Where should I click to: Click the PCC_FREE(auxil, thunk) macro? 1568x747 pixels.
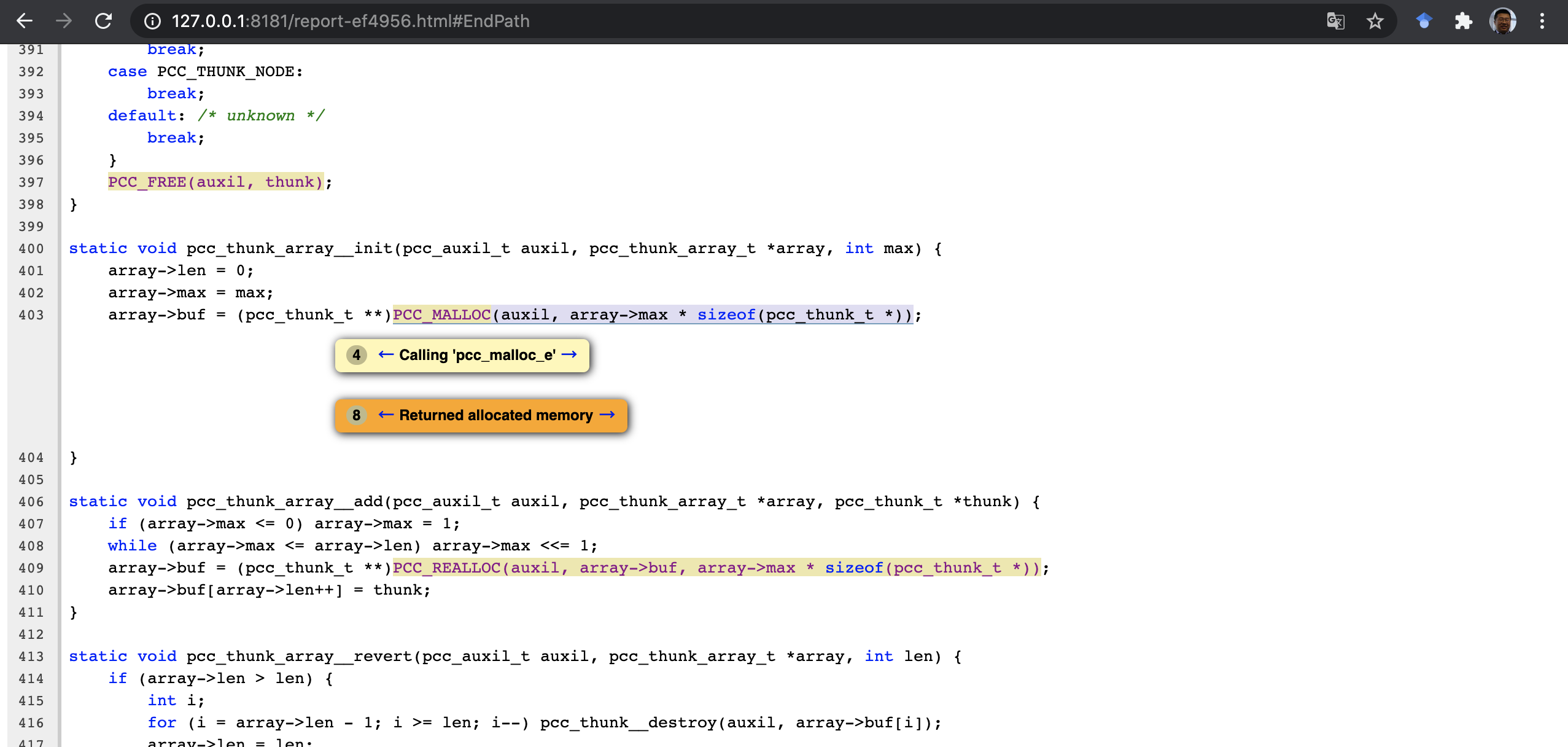pyautogui.click(x=215, y=182)
